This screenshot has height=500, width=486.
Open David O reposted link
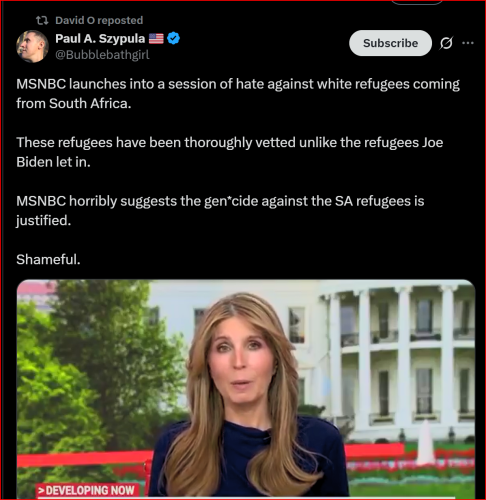pos(99,20)
